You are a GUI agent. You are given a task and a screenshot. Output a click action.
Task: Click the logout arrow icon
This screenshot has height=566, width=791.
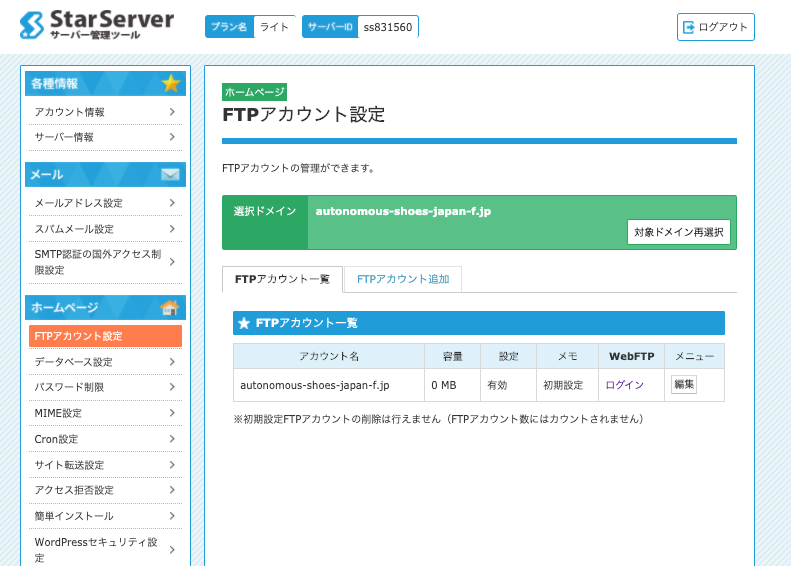[x=688, y=27]
